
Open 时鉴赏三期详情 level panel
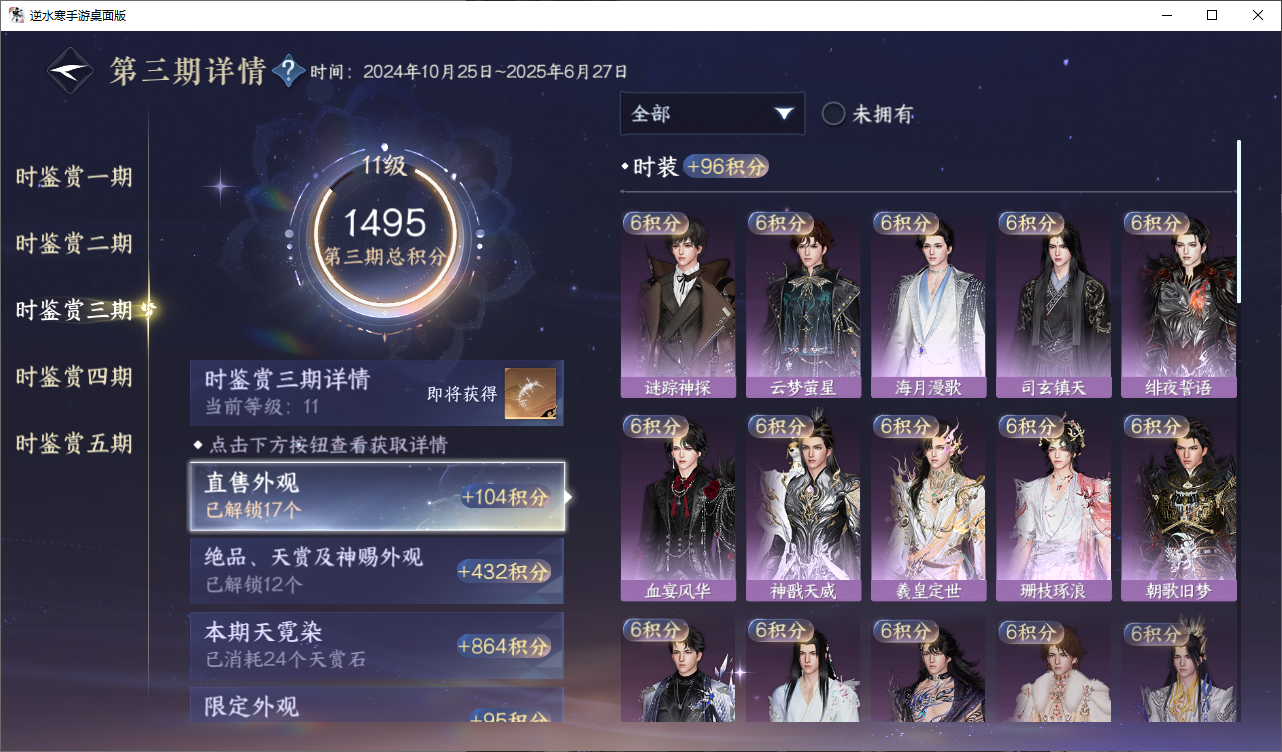point(377,393)
